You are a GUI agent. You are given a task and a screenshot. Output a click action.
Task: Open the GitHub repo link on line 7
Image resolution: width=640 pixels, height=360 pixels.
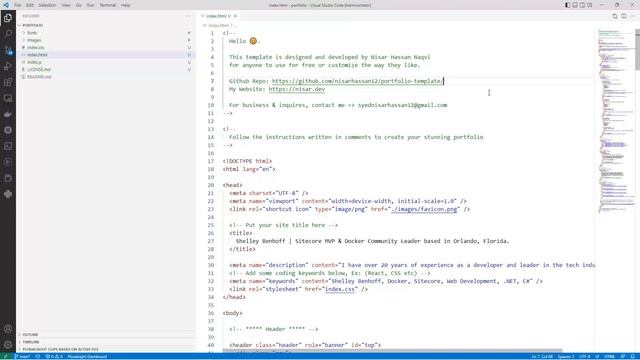pyautogui.click(x=357, y=81)
